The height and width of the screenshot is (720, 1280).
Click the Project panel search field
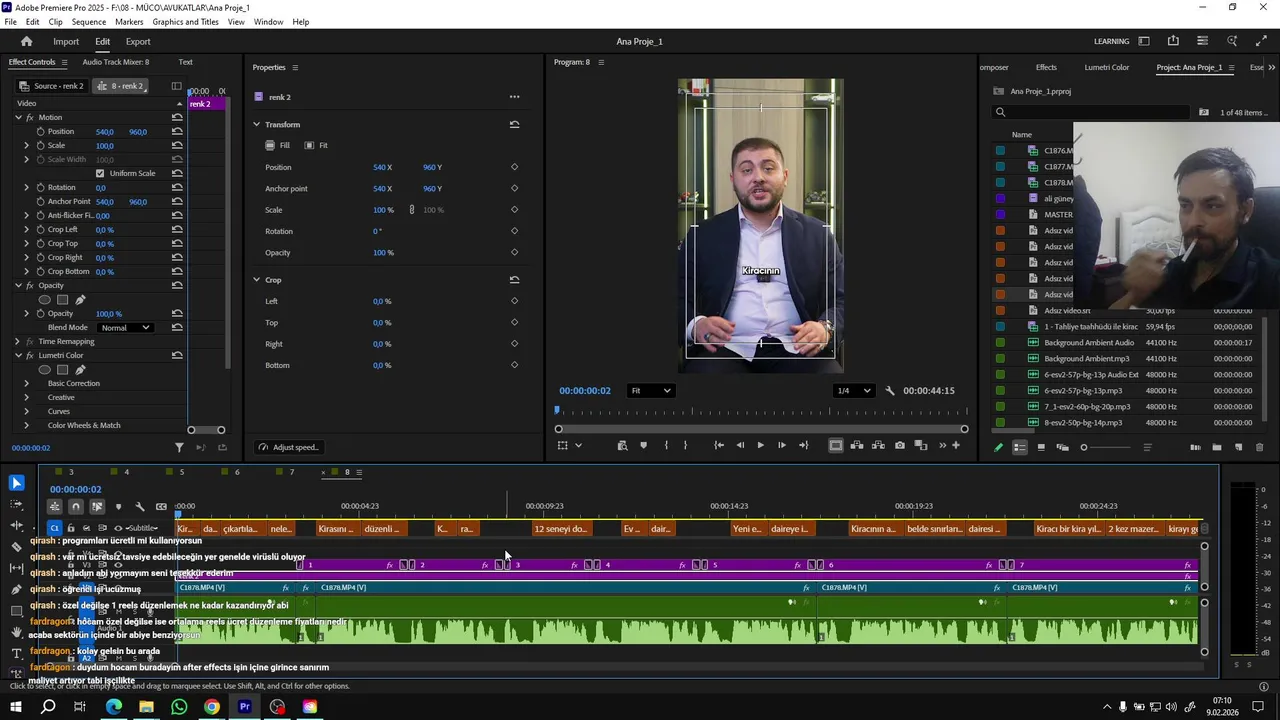[x=1092, y=112]
